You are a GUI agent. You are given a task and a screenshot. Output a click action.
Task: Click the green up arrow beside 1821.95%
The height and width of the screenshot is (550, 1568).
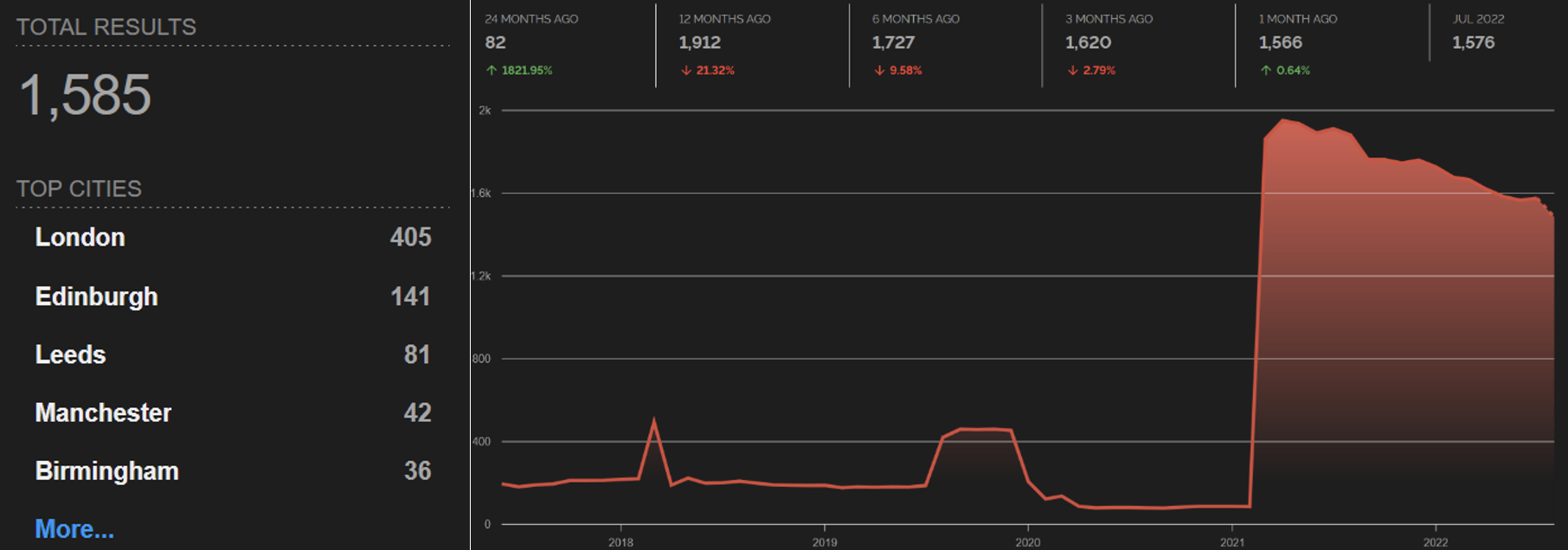click(x=492, y=70)
